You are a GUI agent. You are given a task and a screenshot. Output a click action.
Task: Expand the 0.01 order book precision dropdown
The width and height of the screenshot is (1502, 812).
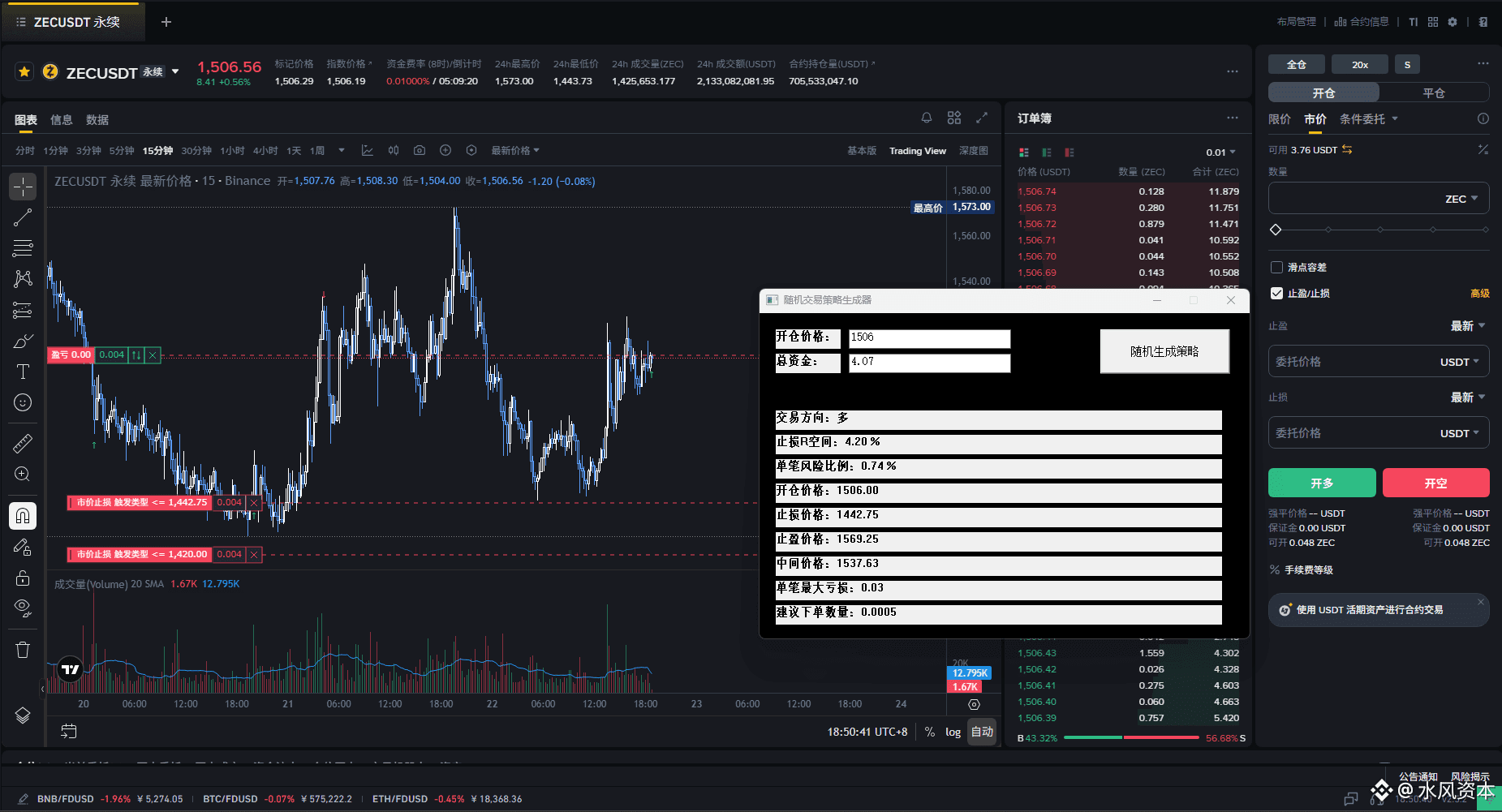pyautogui.click(x=1220, y=152)
